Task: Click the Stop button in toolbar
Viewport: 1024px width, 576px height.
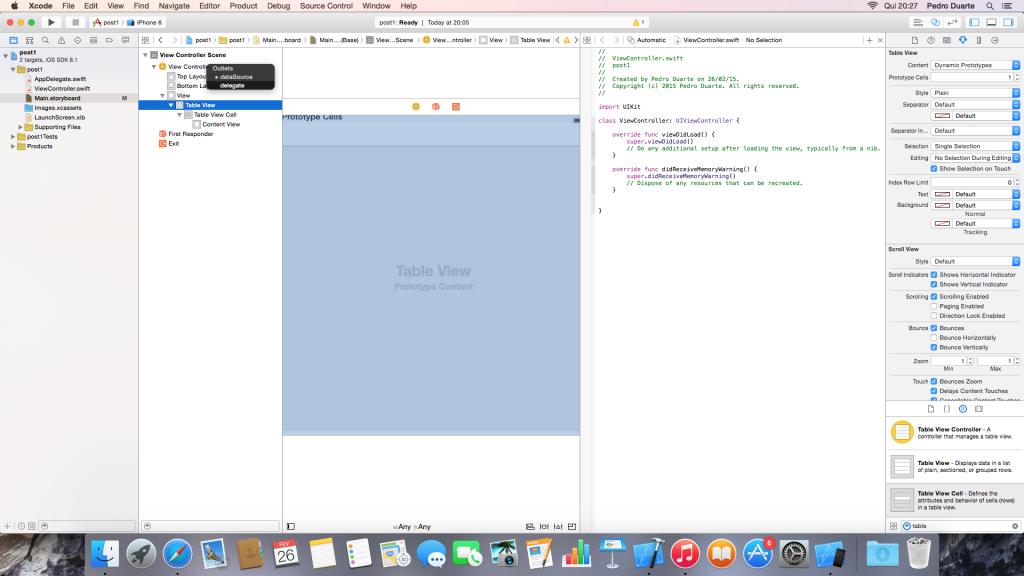Action: pos(74,22)
